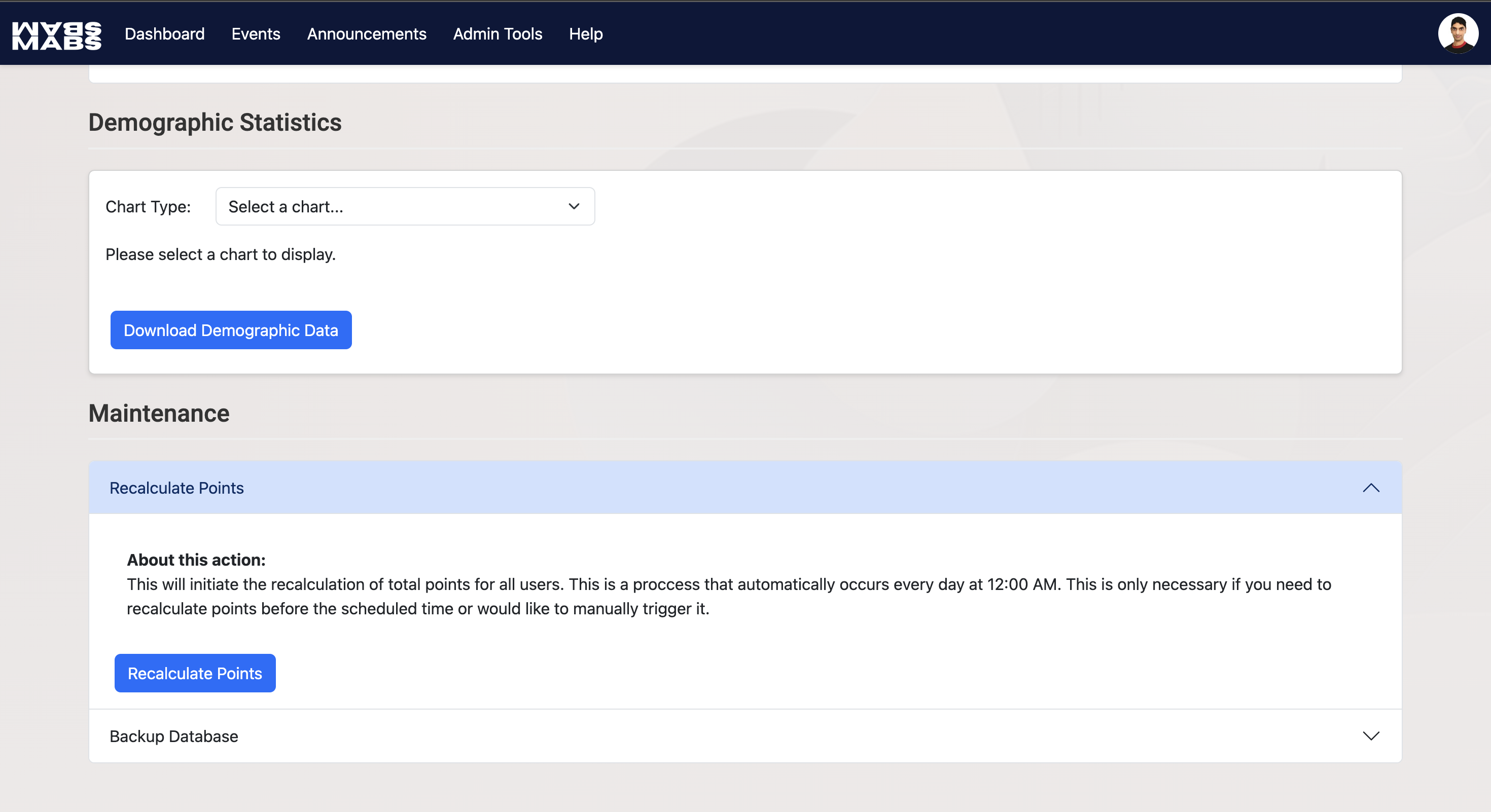This screenshot has height=812, width=1491.
Task: Click the Demographic Statistics heading
Action: (x=215, y=123)
